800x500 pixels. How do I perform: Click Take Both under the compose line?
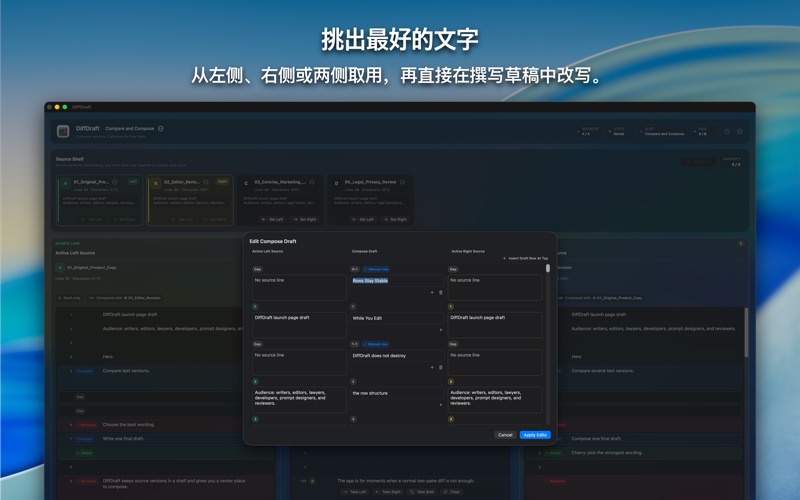point(422,492)
